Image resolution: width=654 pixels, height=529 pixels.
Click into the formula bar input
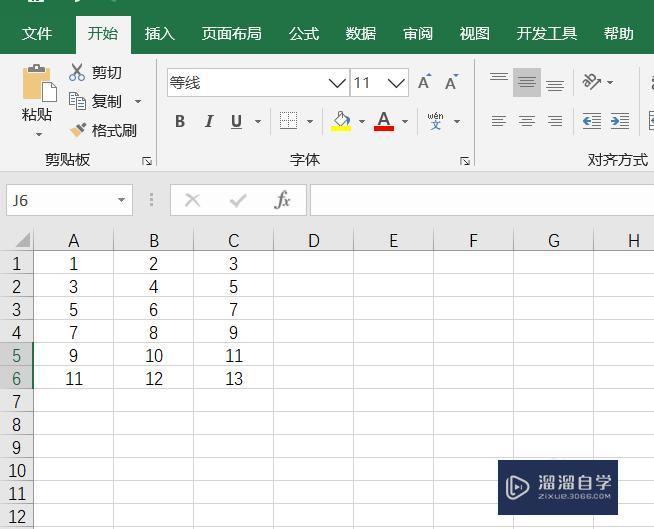pyautogui.click(x=482, y=200)
